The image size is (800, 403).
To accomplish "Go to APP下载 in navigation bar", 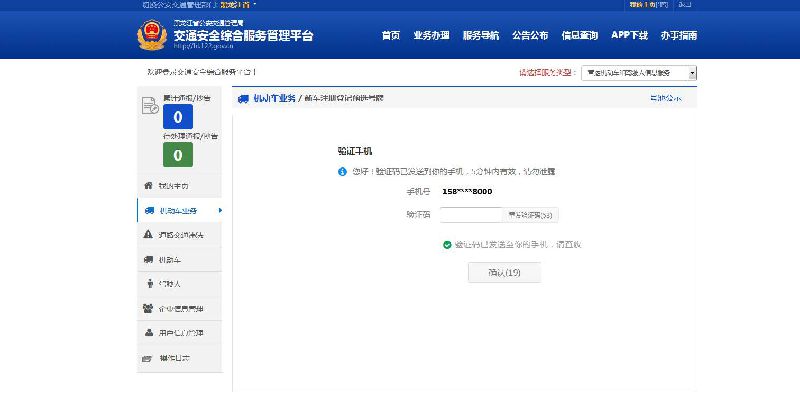I will (629, 35).
